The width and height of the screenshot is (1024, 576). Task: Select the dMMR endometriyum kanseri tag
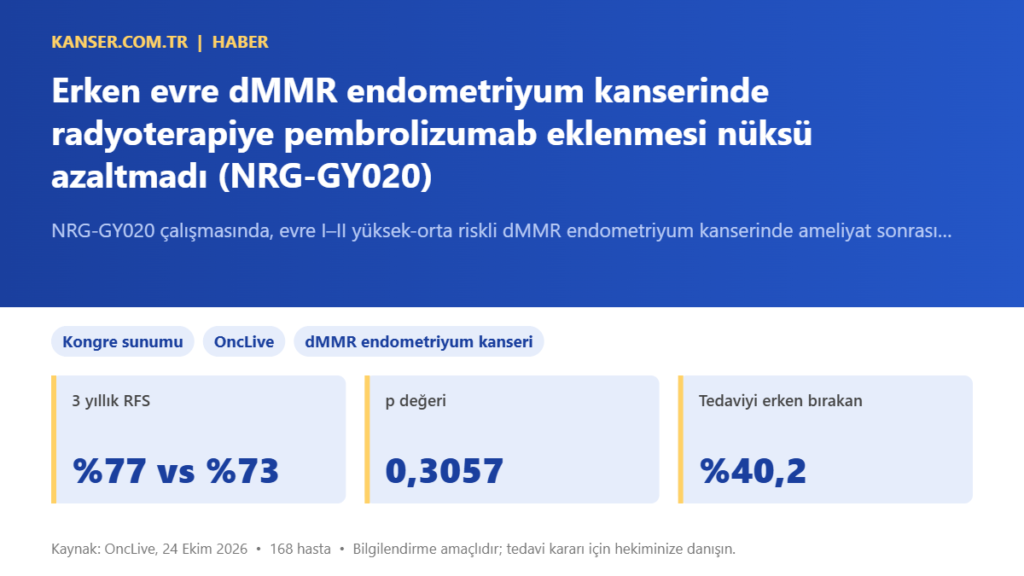[x=419, y=342]
